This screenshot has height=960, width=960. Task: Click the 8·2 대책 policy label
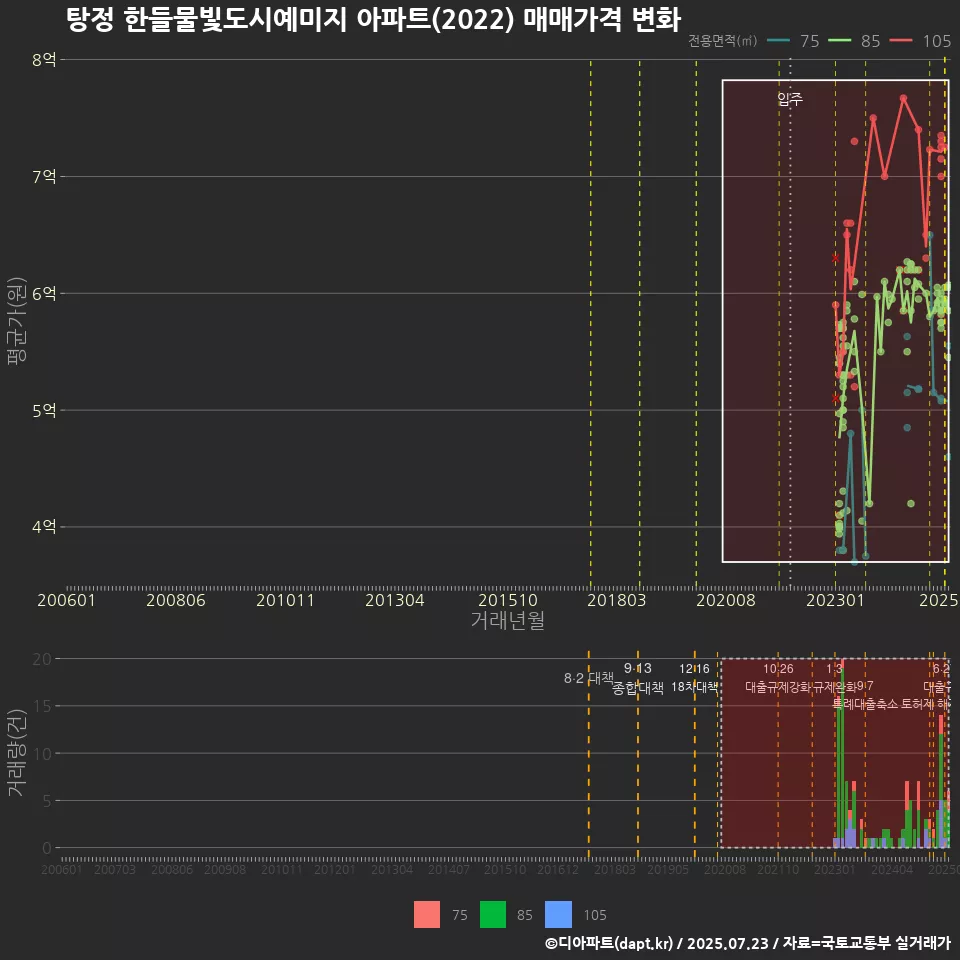pos(588,678)
